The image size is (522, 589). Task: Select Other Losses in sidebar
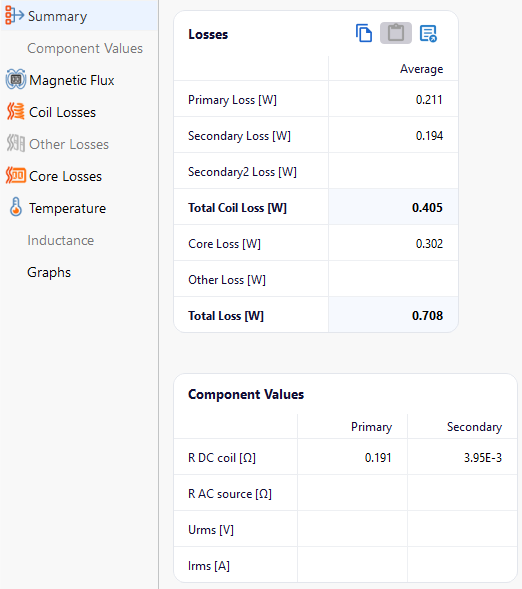[x=69, y=144]
